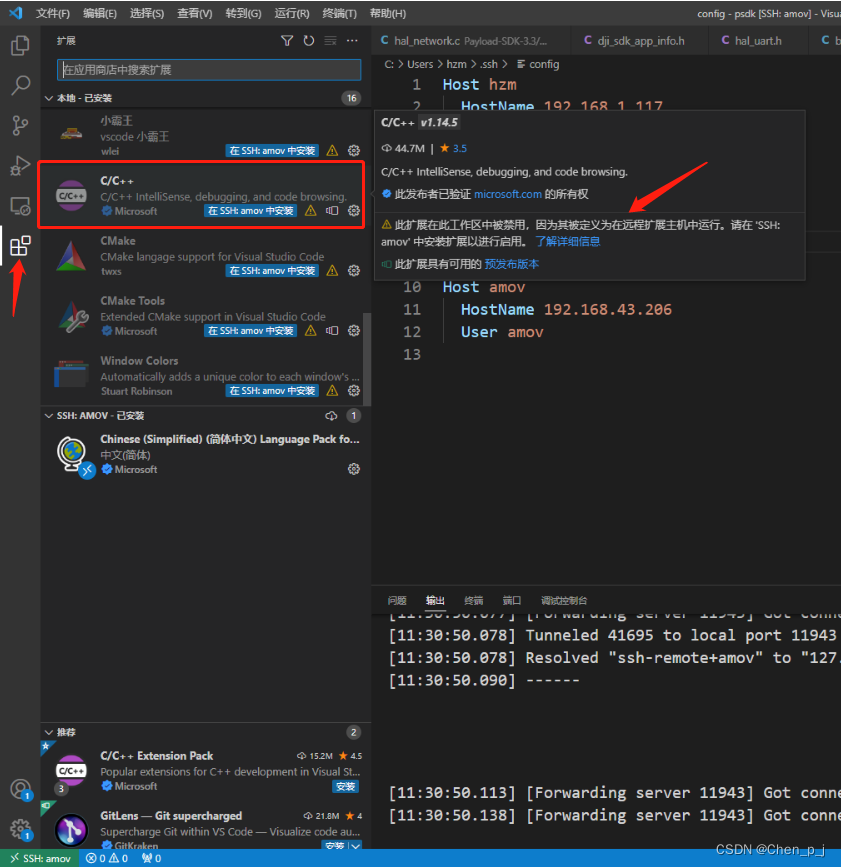This screenshot has width=841, height=867.
Task: Switch to the 终端 panel tab
Action: (x=474, y=600)
